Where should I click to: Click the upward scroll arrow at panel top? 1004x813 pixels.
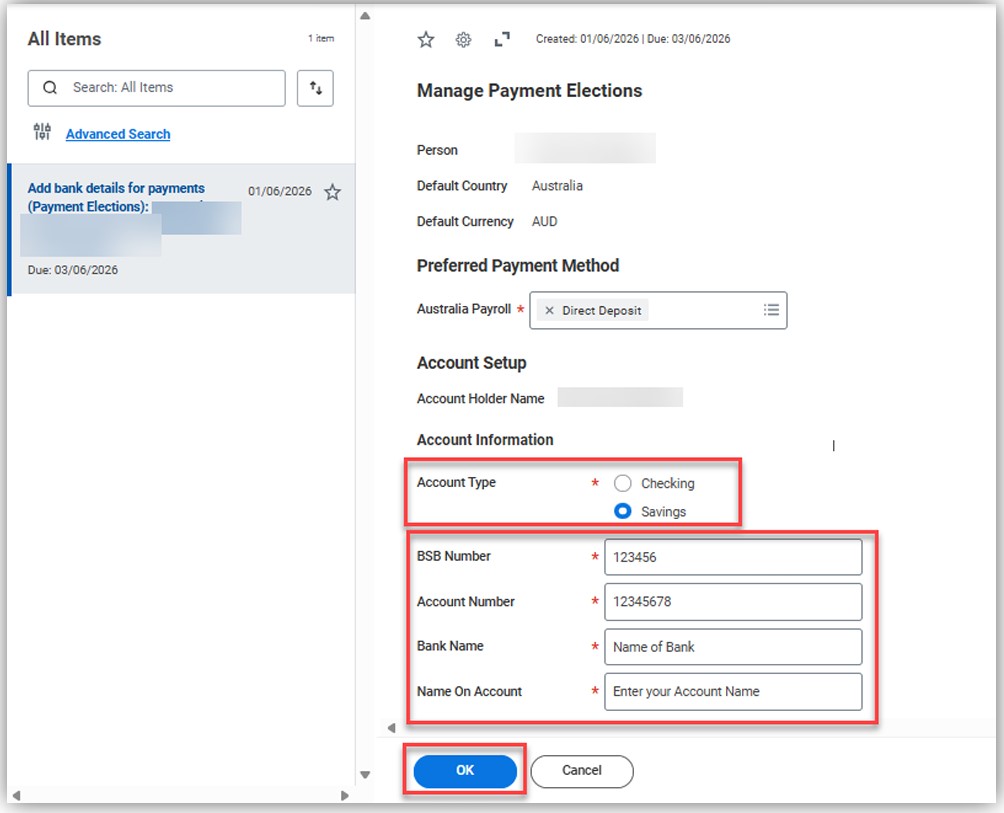pos(365,16)
